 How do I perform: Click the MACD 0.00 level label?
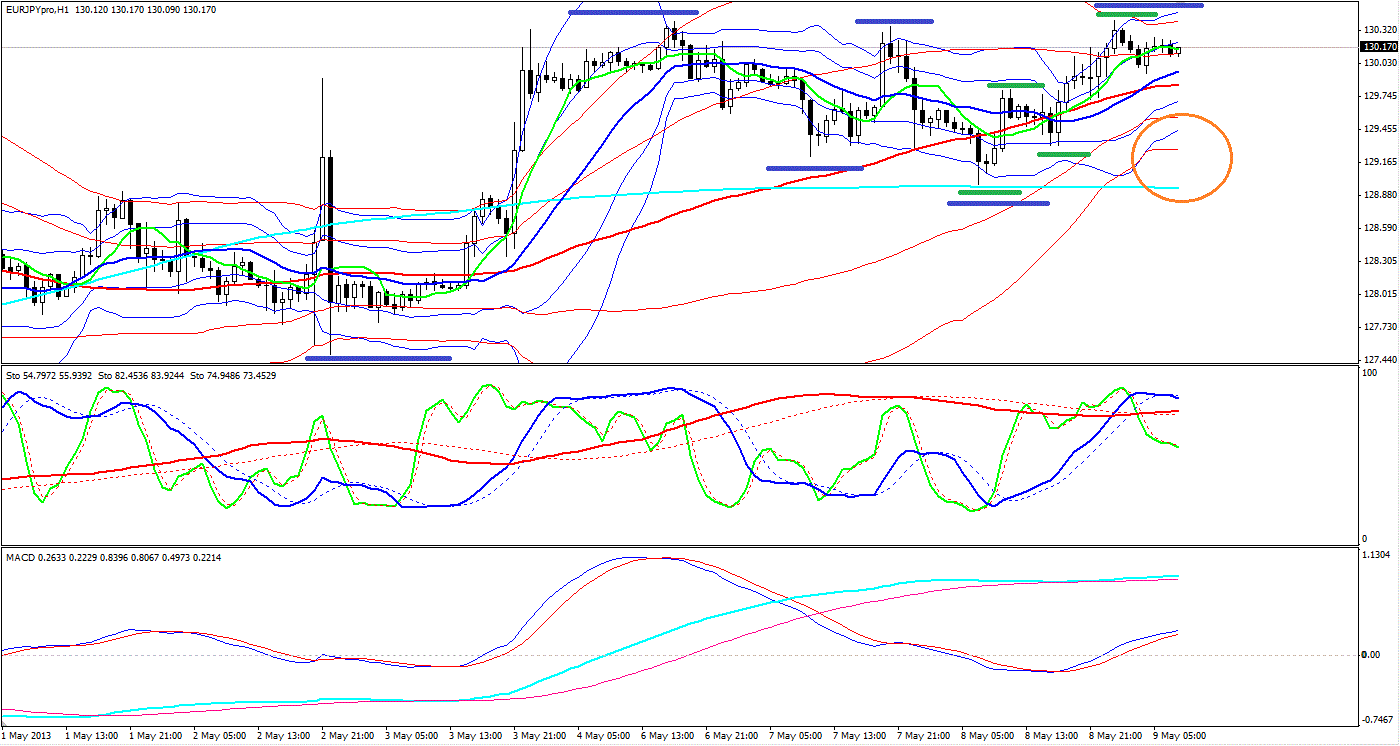point(1374,654)
